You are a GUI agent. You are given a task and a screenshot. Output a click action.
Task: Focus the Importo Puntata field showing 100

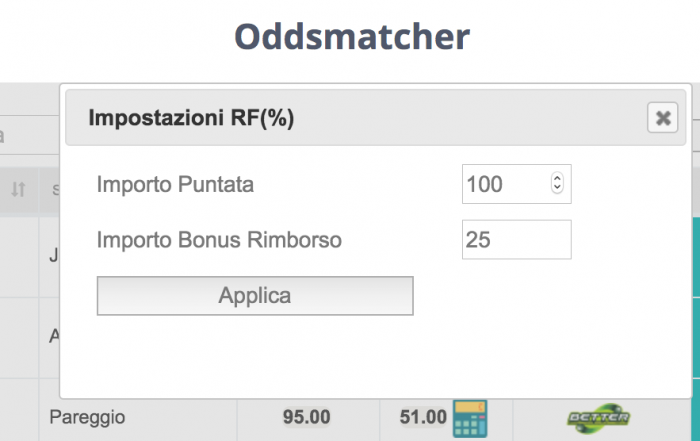[507, 184]
